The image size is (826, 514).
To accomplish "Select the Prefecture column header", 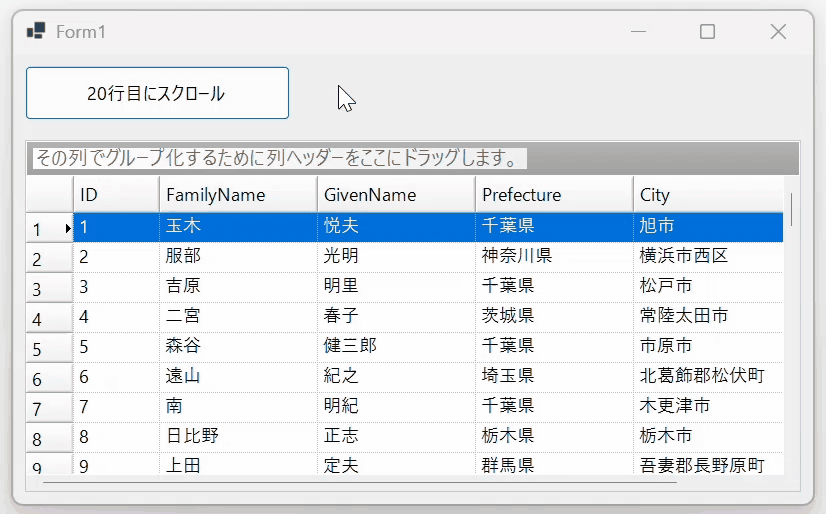I will click(x=554, y=195).
